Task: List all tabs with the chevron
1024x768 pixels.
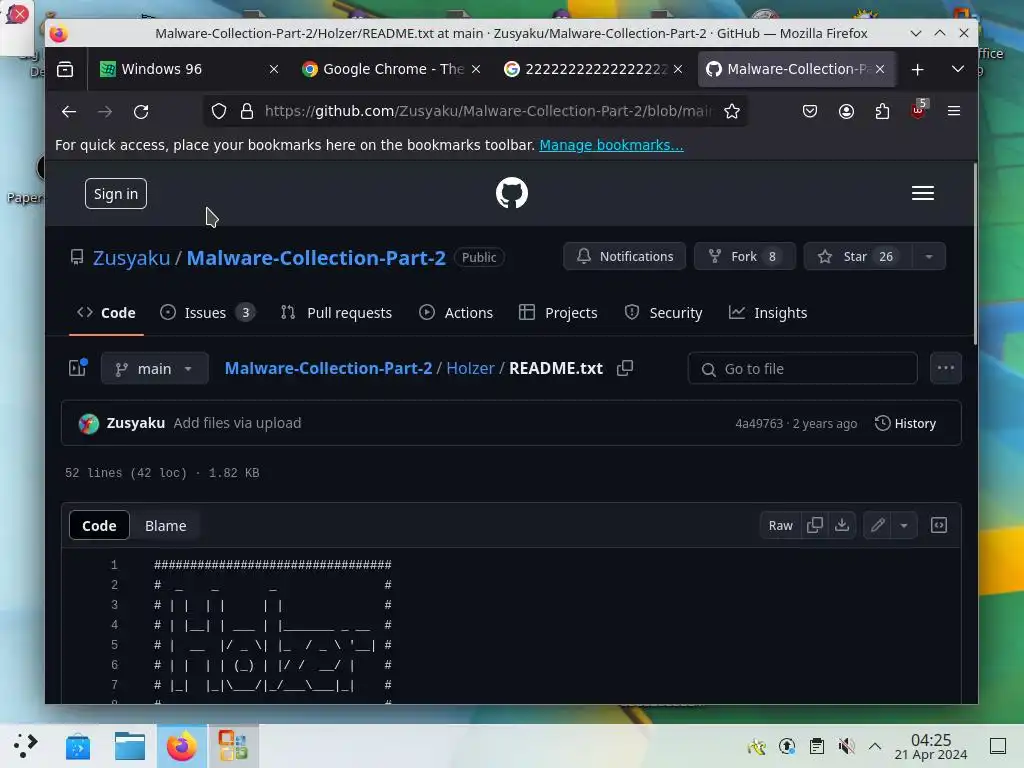Action: [x=958, y=69]
